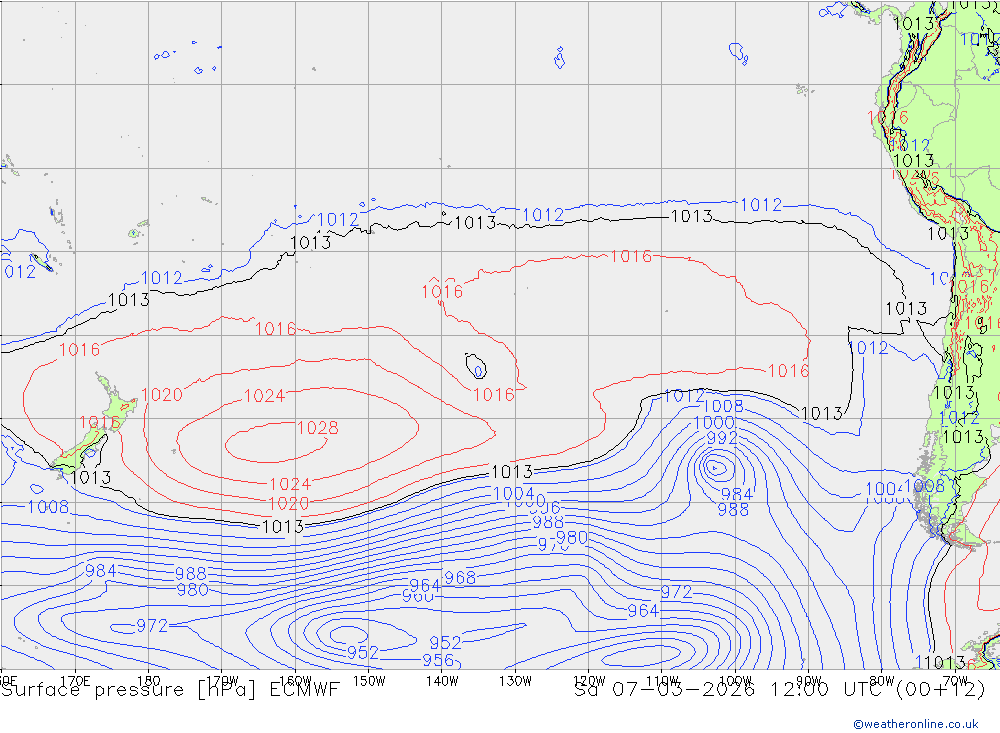
Task: Click the 1013 label just above the 1004 near 130W
Action: (512, 471)
